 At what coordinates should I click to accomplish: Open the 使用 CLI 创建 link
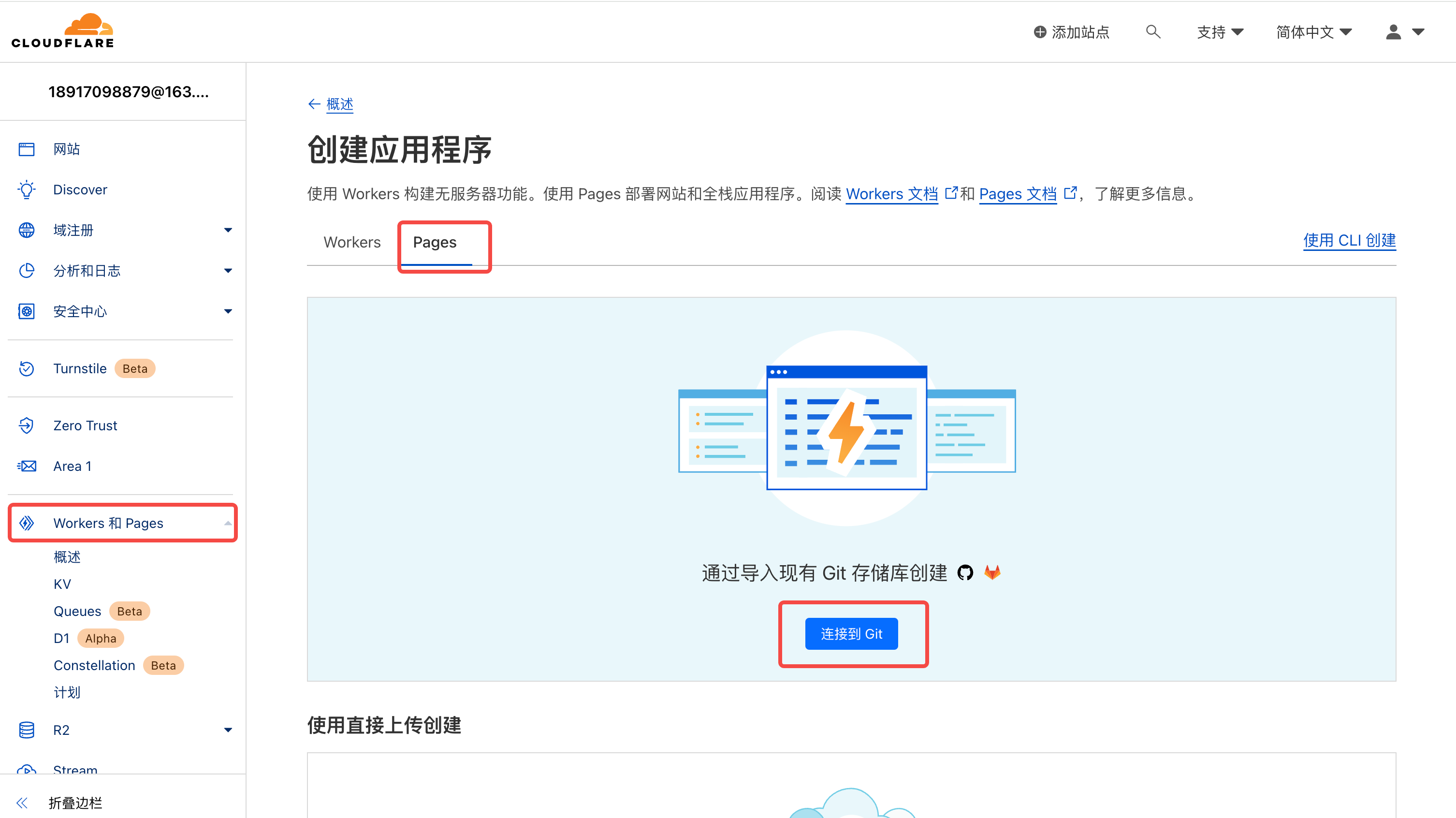pyautogui.click(x=1349, y=241)
